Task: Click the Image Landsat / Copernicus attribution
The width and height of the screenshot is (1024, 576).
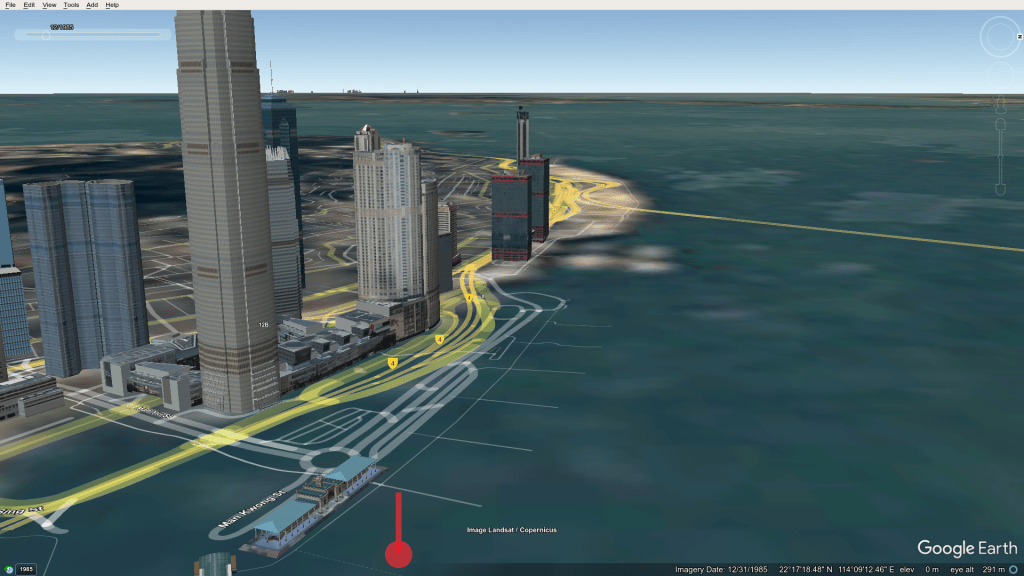Action: 511,530
